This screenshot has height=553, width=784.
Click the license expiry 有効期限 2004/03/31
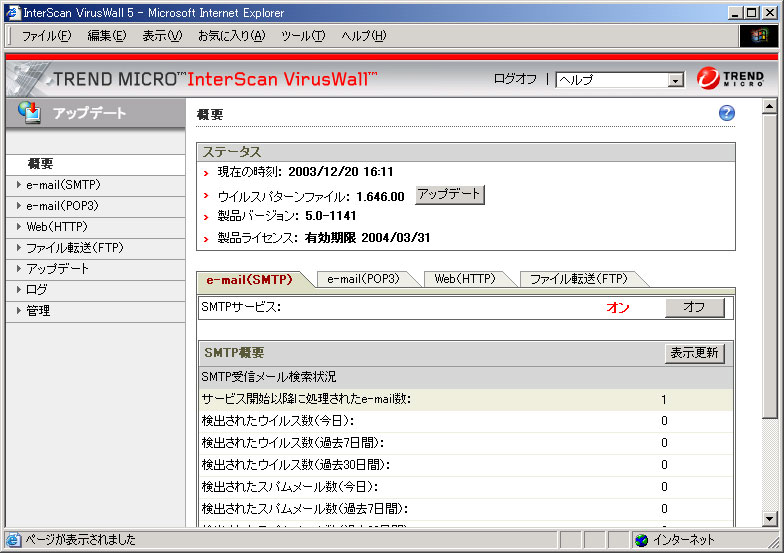[368, 238]
